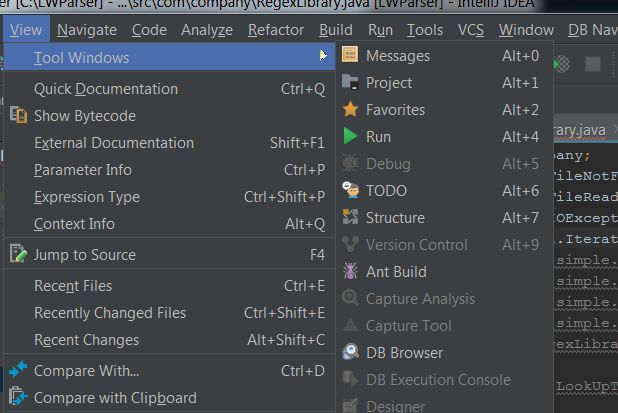Open the Navigate menu

pyautogui.click(x=87, y=30)
